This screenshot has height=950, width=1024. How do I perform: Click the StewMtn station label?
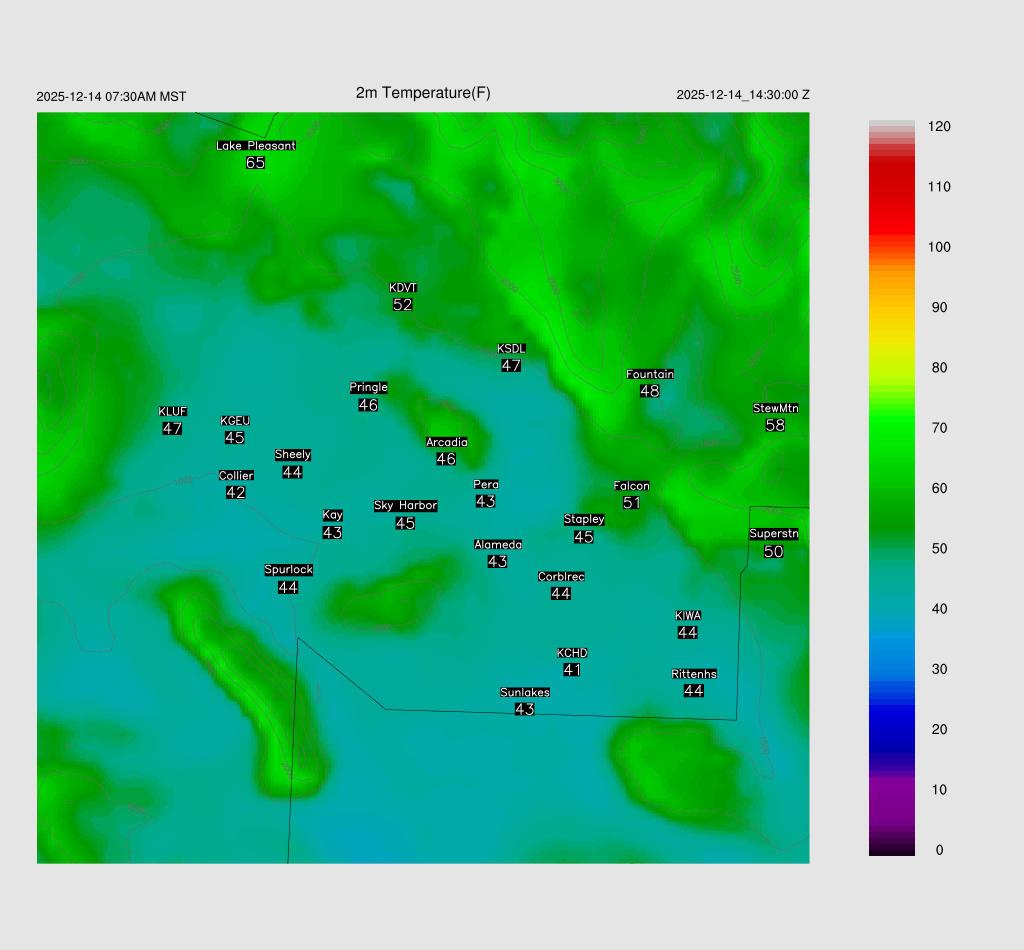[775, 408]
